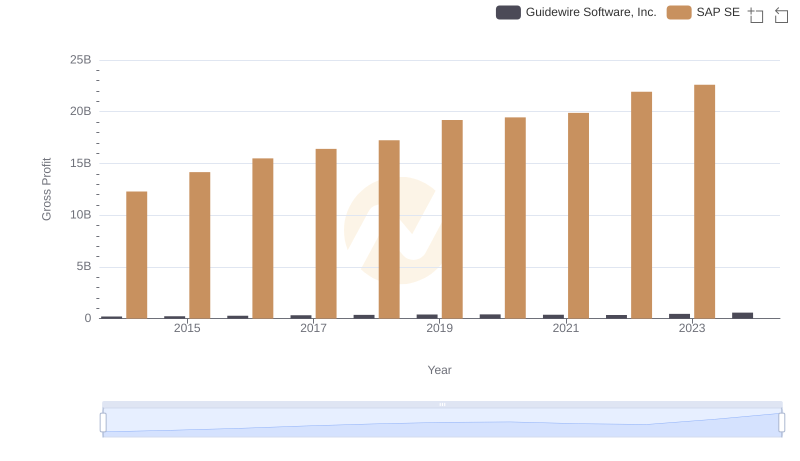Click the SAP SE bar for 2015
This screenshot has height=461, width=800.
[x=199, y=245]
